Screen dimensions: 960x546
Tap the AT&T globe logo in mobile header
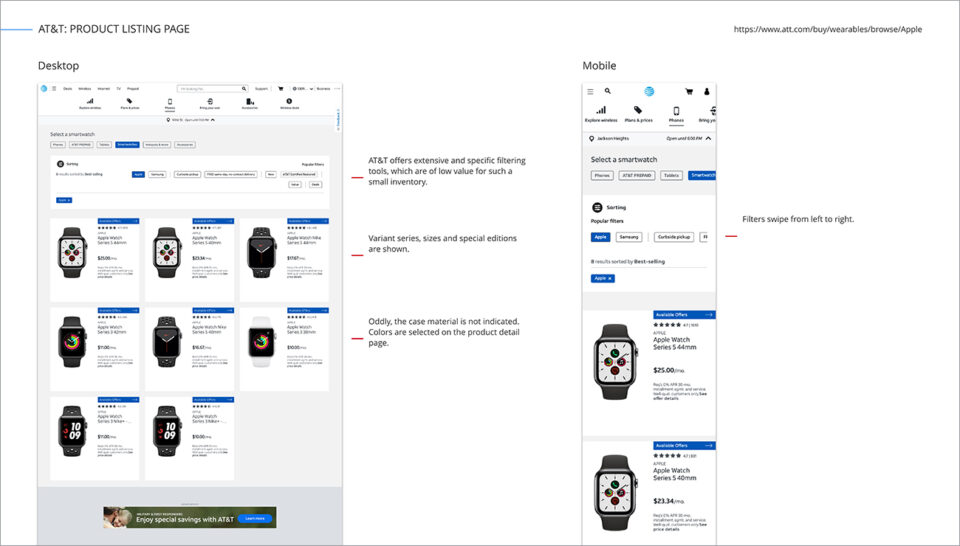pos(649,91)
